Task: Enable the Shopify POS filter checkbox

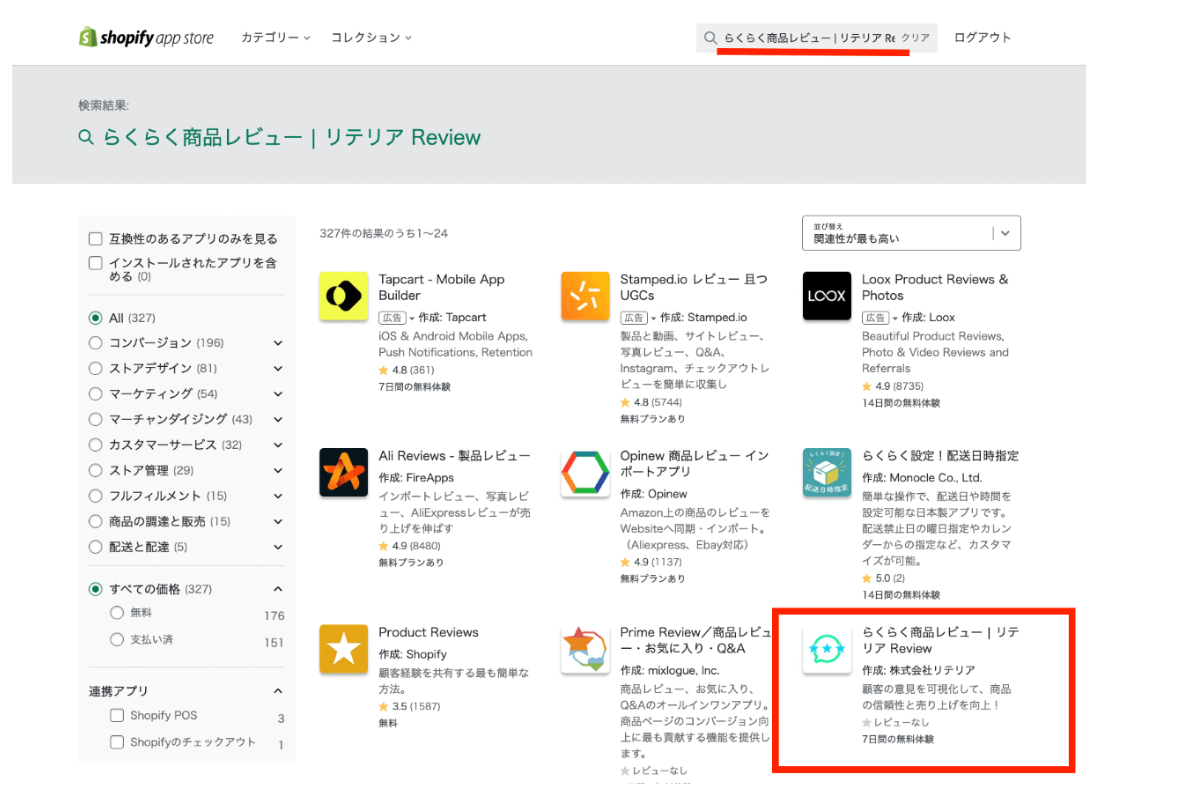Action: (x=120, y=715)
